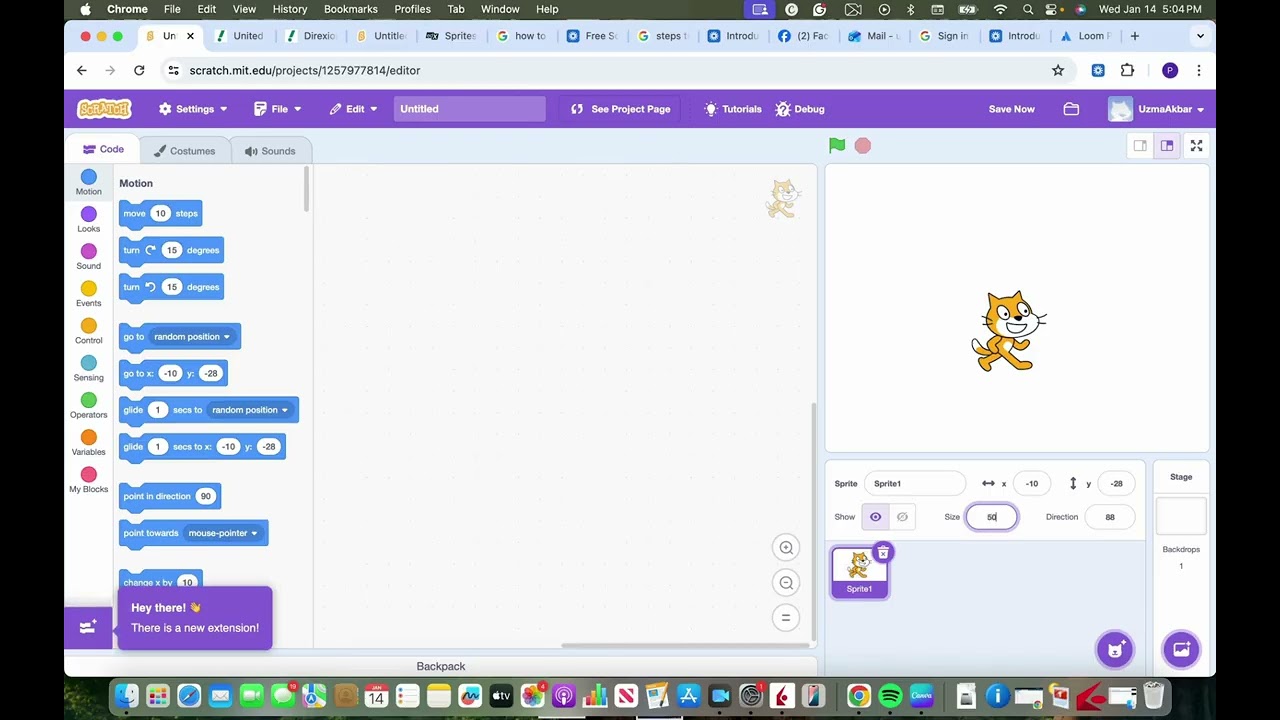Switch to the Code tab
The width and height of the screenshot is (1280, 720).
(x=104, y=150)
